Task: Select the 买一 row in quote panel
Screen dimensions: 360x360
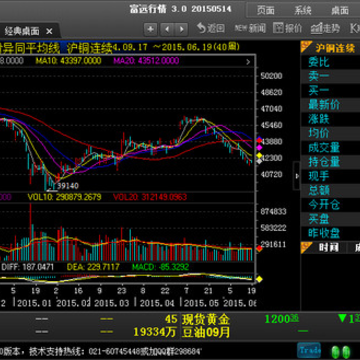Action: pyautogui.click(x=330, y=90)
